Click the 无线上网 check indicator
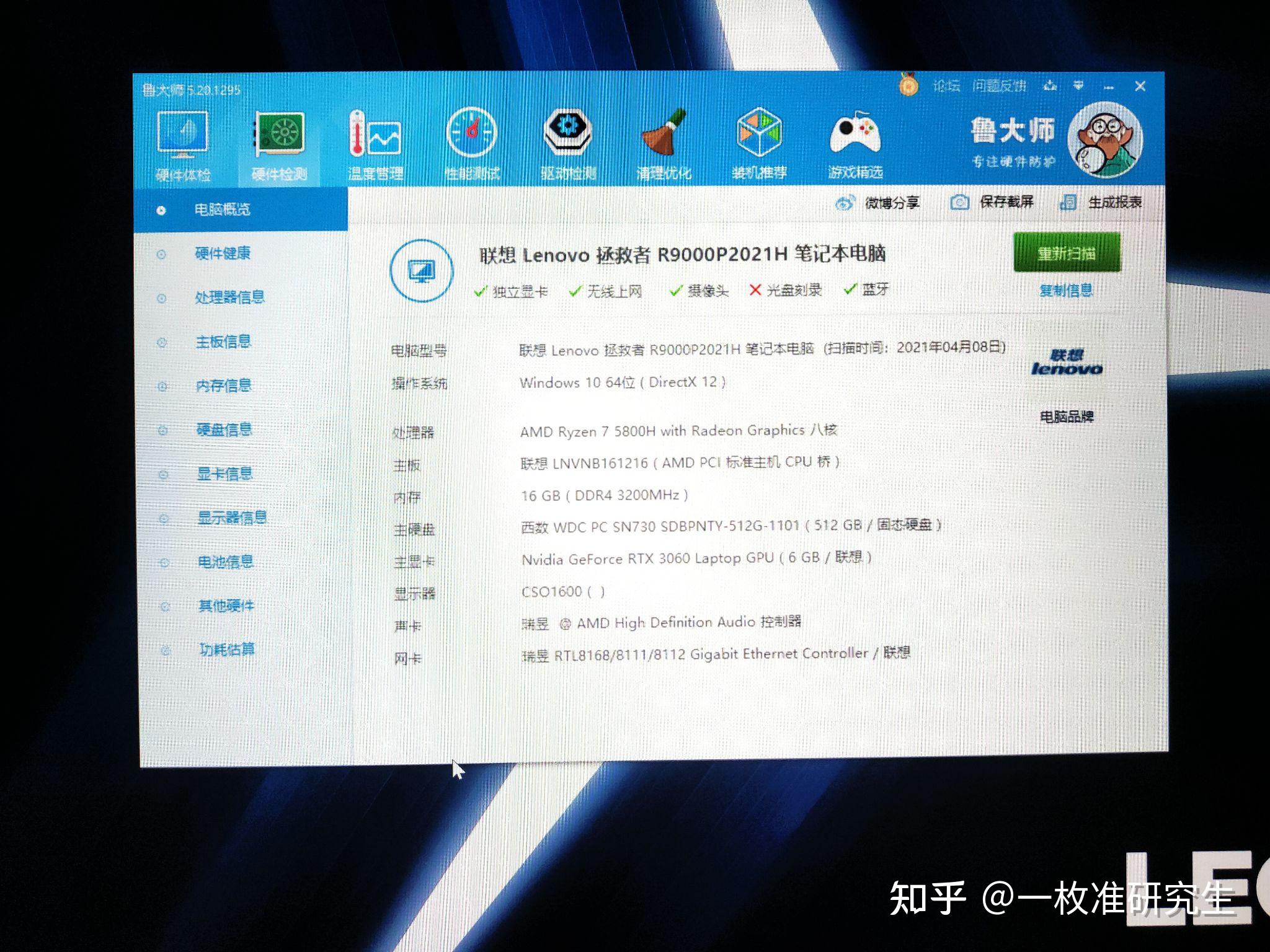Image resolution: width=1270 pixels, height=952 pixels. (x=606, y=291)
